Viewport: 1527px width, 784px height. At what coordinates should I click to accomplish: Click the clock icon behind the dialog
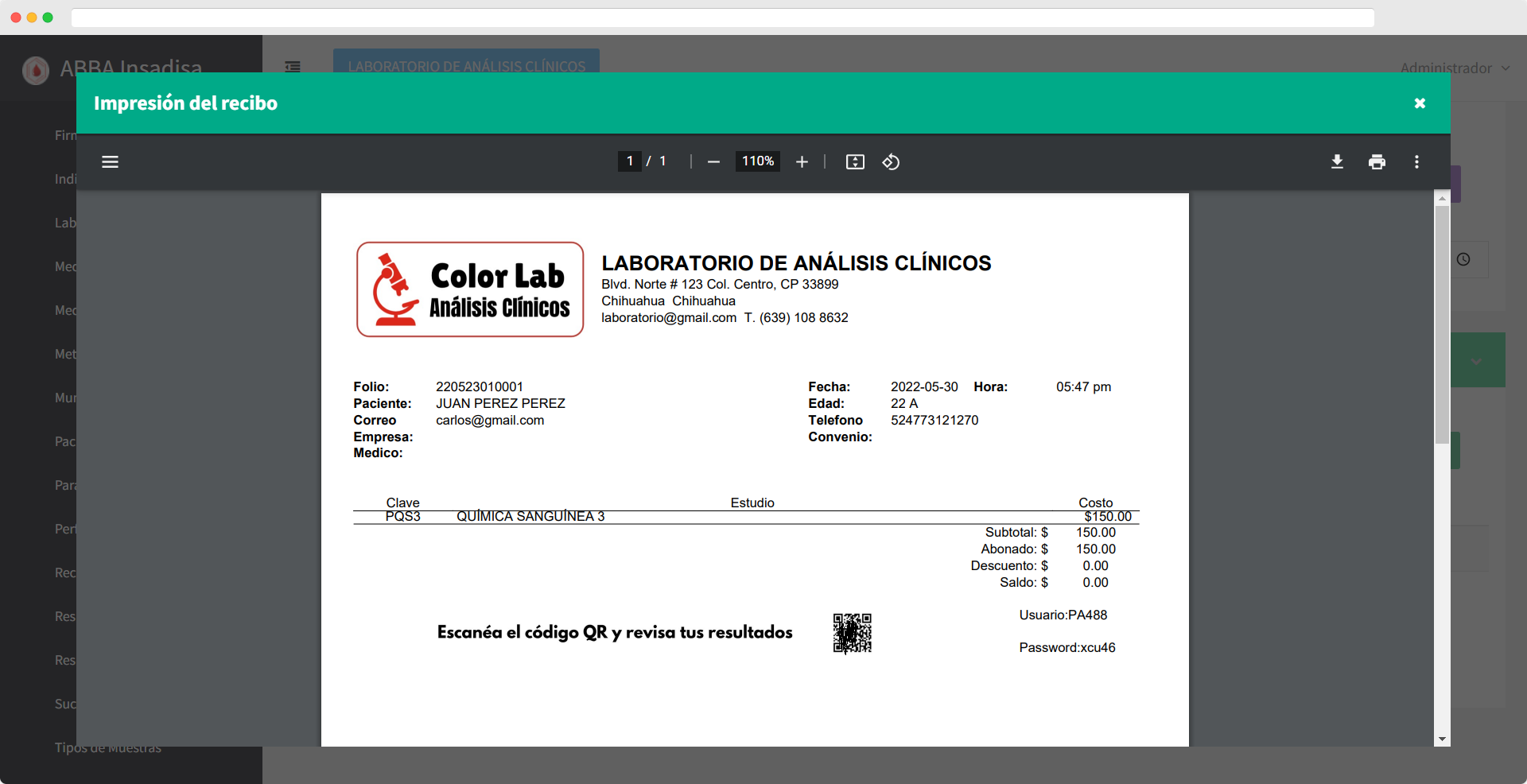(x=1463, y=259)
